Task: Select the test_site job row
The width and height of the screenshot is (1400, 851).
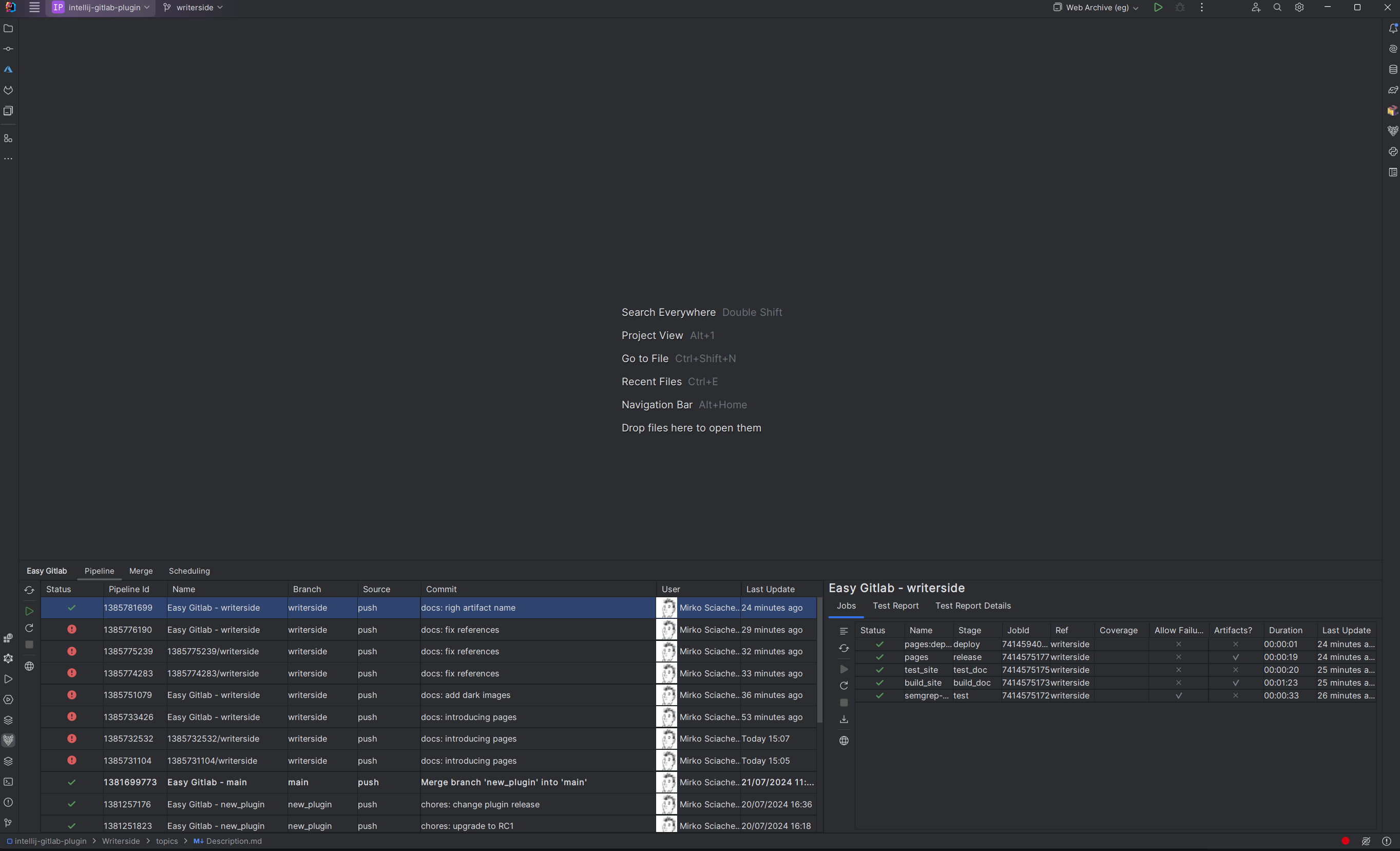Action: point(1116,670)
